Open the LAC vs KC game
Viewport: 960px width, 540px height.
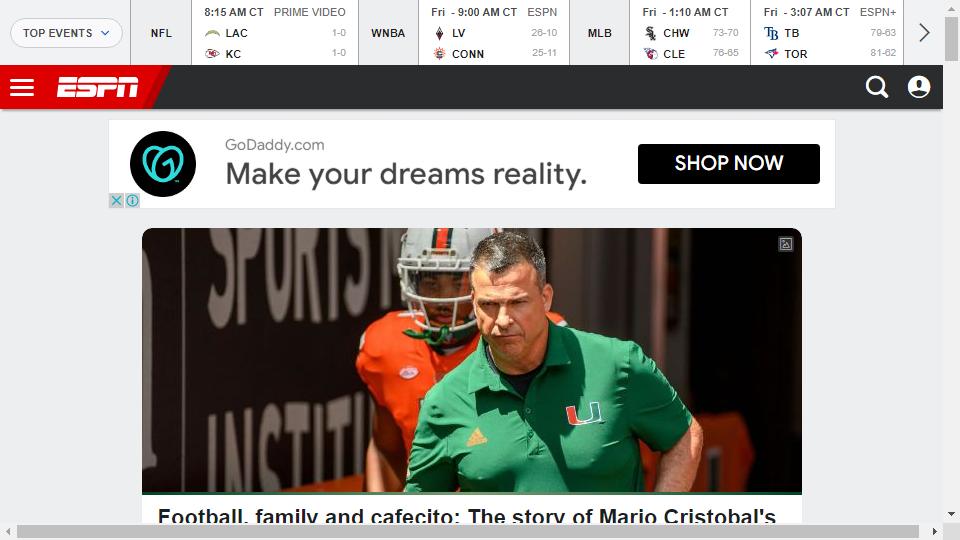[275, 32]
